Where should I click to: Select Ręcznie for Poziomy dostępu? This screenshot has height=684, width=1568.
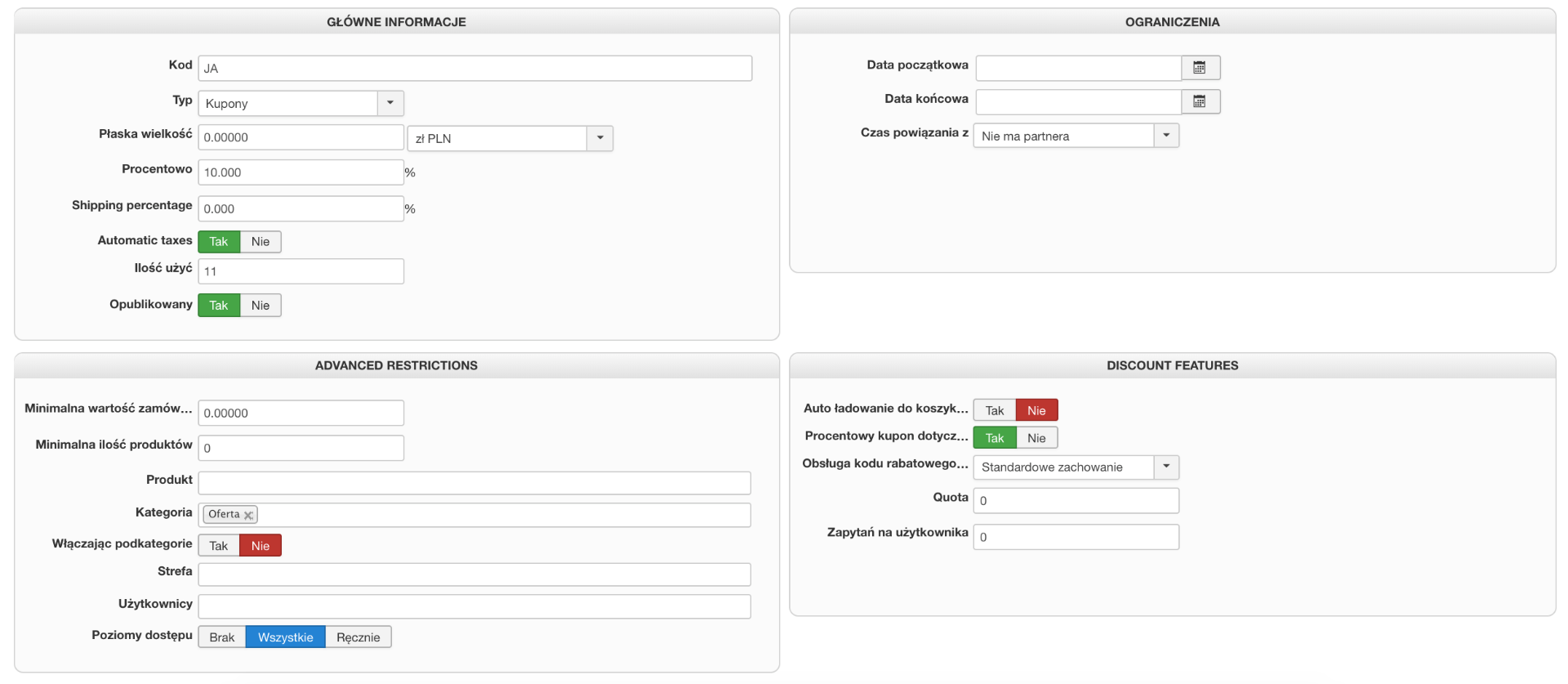(x=358, y=637)
